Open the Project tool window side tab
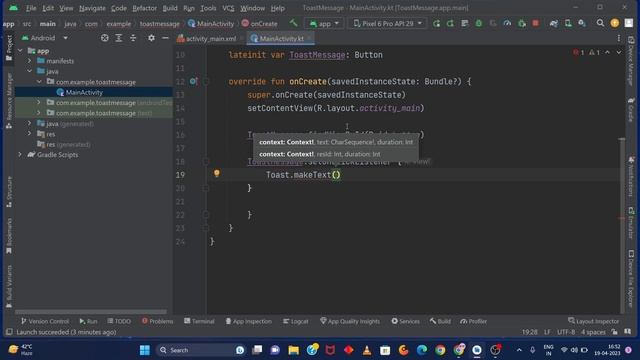Image resolution: width=640 pixels, height=360 pixels. 9,48
